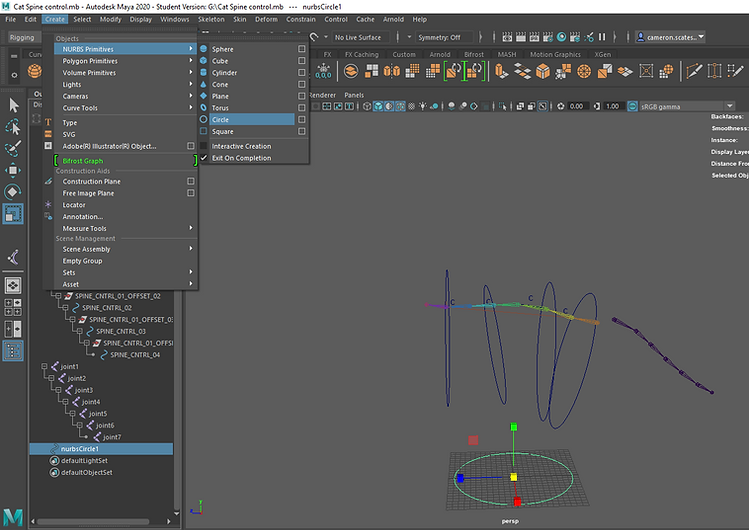This screenshot has width=749, height=530.
Task: Select the arrow Select tool
Action: (x=13, y=105)
